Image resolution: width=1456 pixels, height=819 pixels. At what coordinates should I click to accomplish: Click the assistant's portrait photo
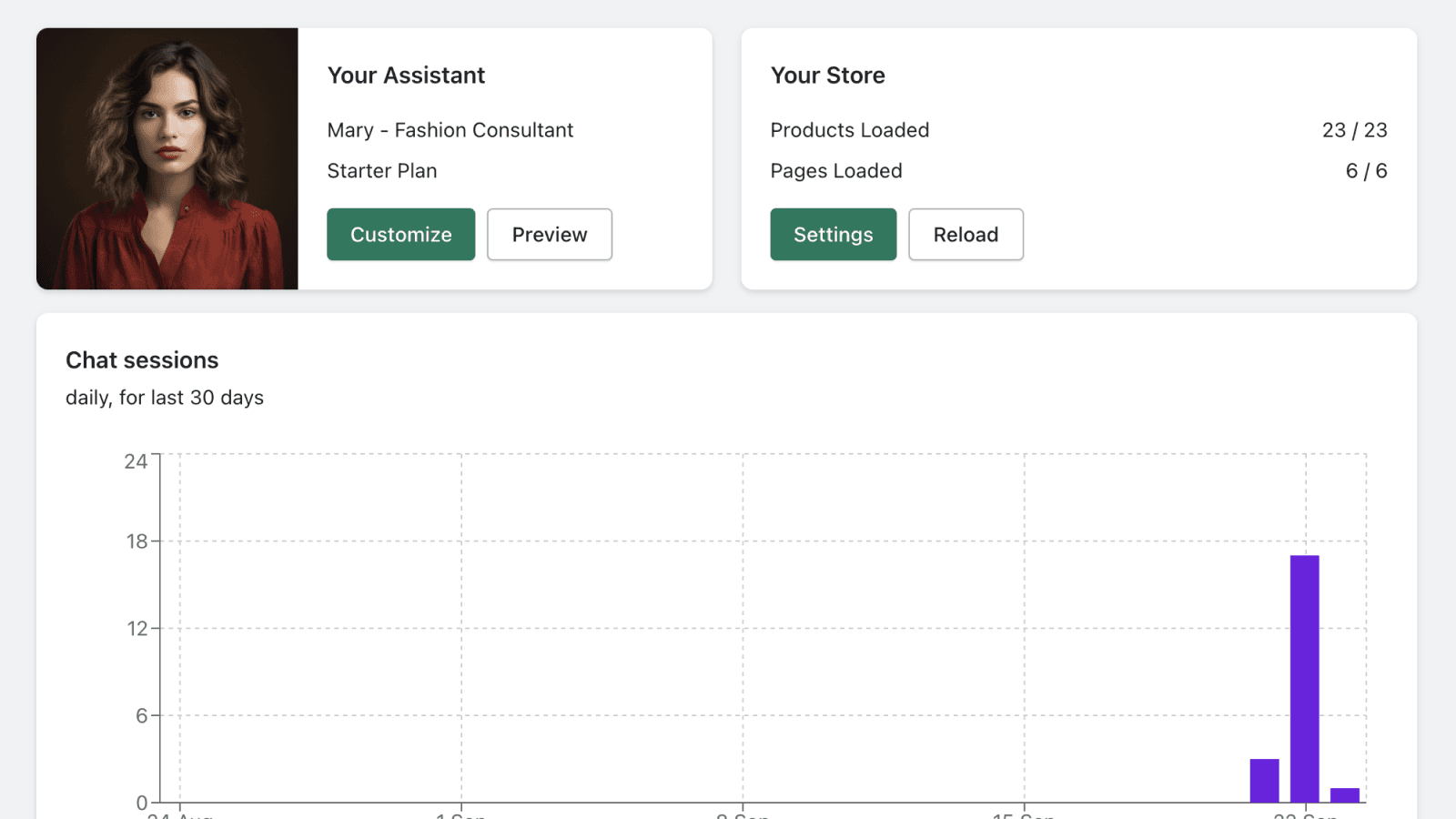(167, 158)
